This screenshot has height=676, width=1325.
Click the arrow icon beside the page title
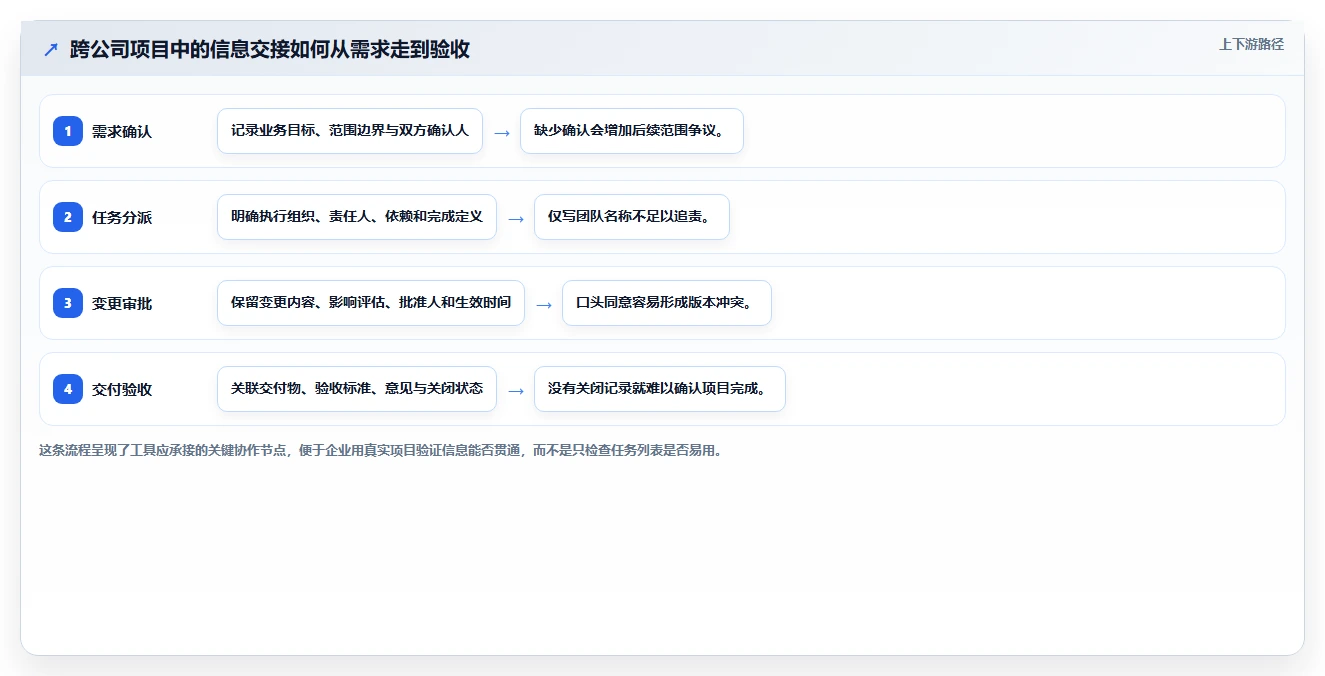(x=51, y=49)
